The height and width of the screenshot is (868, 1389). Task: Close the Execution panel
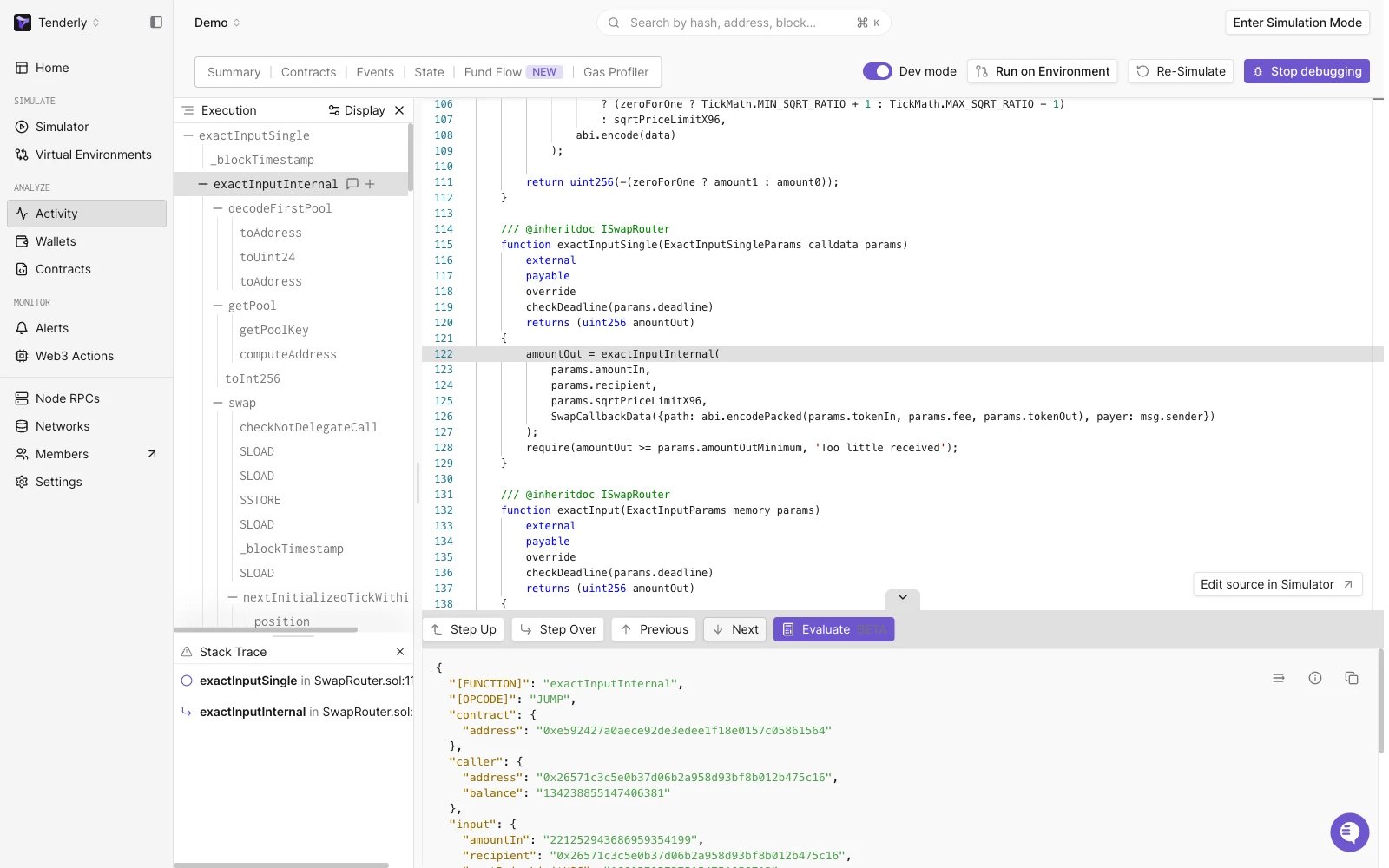(399, 110)
